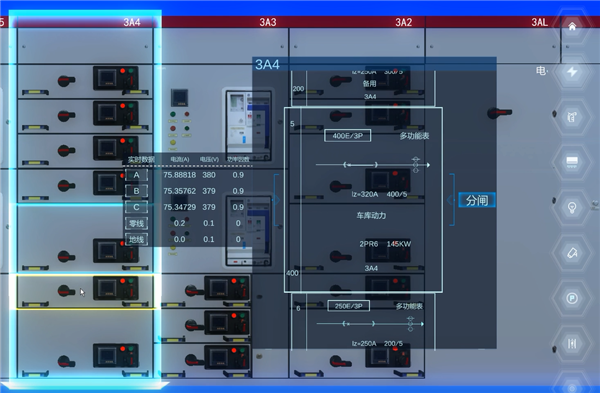Screen dimensions: 600x393
Task: Select the 250E/3P breaker label box
Action: pyautogui.click(x=349, y=306)
